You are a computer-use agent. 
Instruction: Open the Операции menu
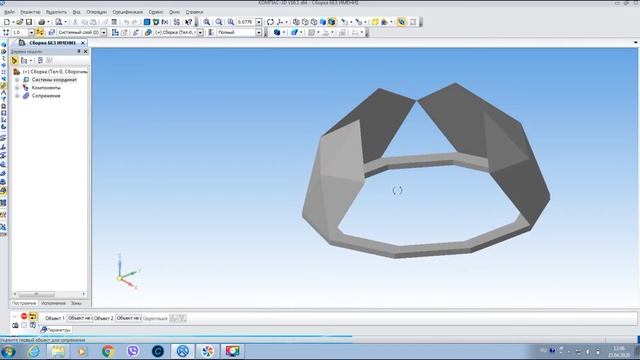click(96, 12)
